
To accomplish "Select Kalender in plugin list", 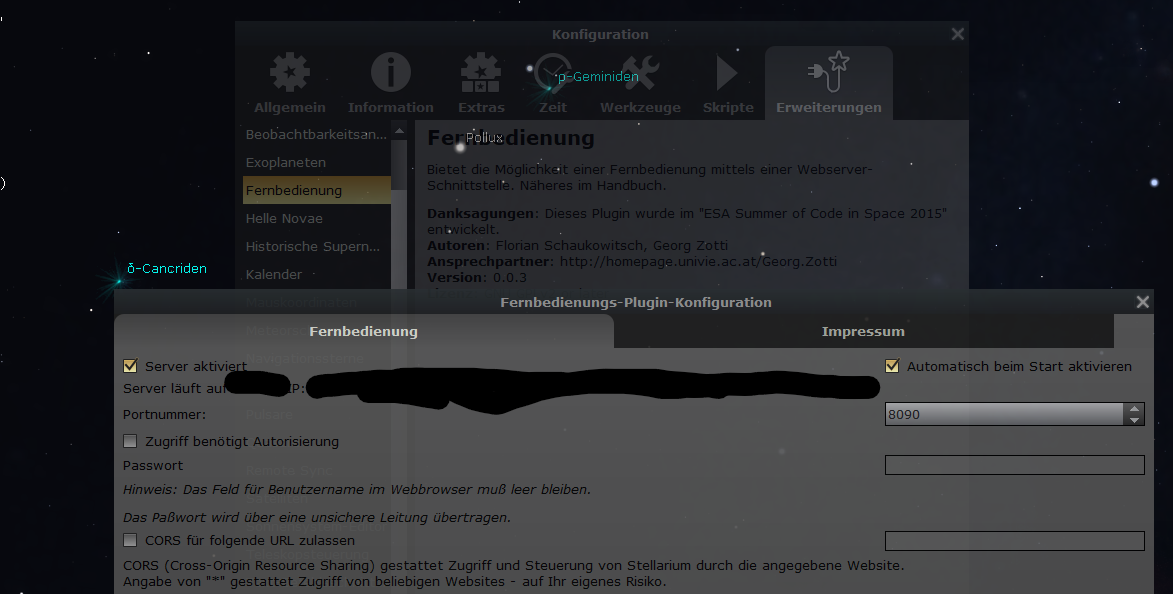I will [x=316, y=275].
